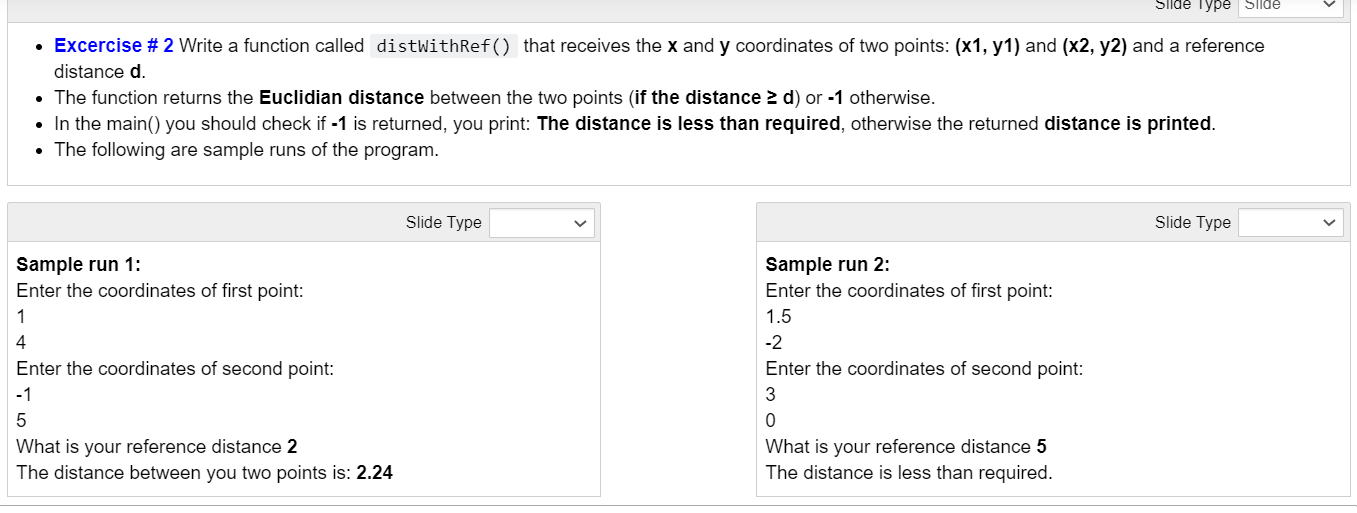Screen dimensions: 1357x513
Task: Select the Sample run 2 heading
Action: point(828,265)
